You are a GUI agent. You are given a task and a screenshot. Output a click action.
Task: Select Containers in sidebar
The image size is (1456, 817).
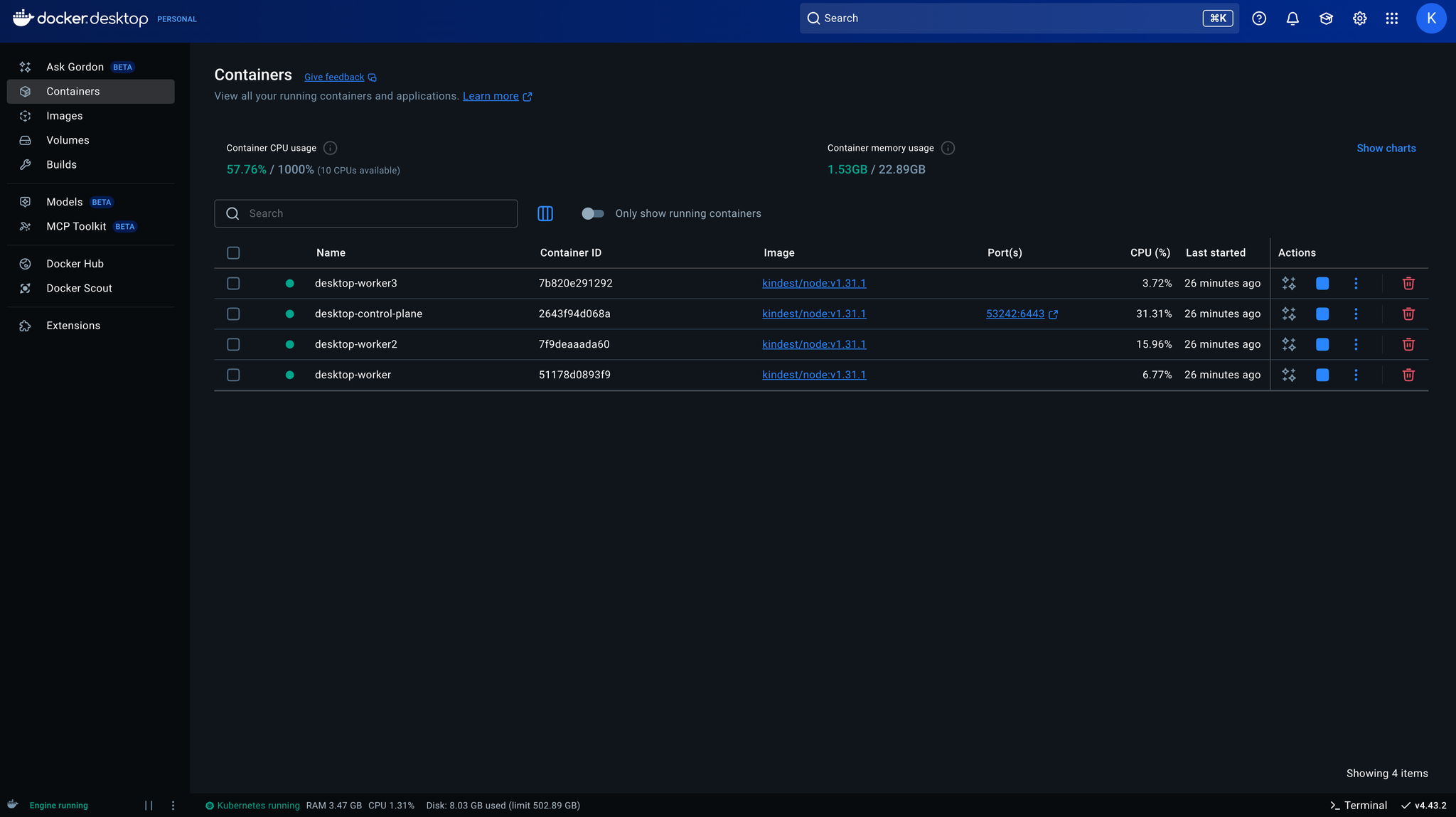[x=90, y=91]
